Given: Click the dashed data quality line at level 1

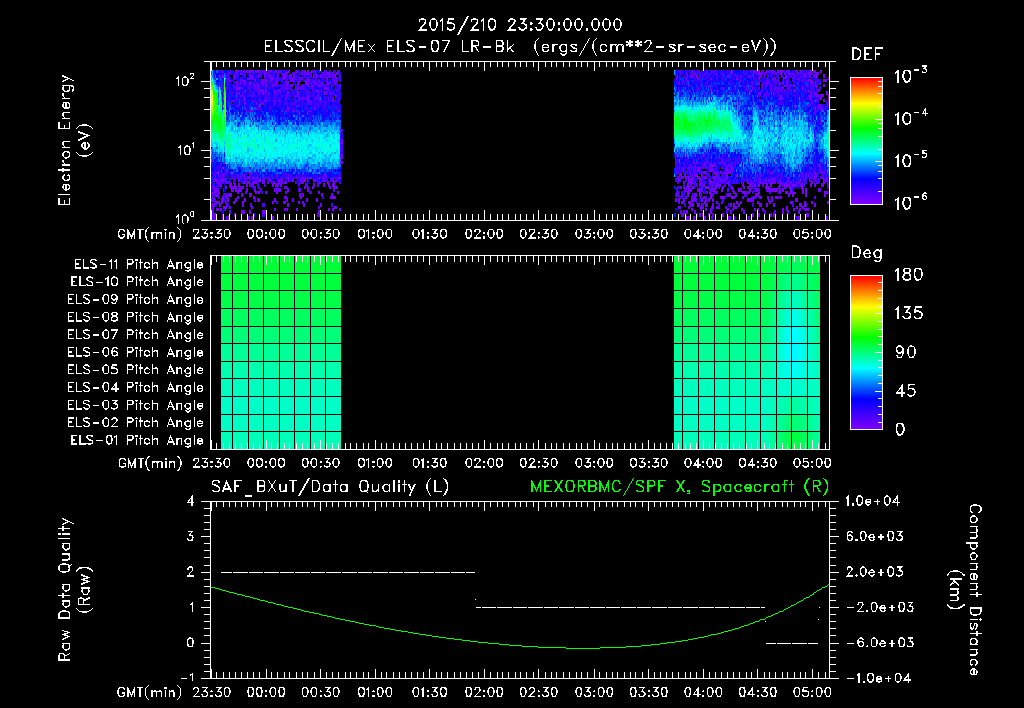Looking at the screenshot, I should click(620, 607).
